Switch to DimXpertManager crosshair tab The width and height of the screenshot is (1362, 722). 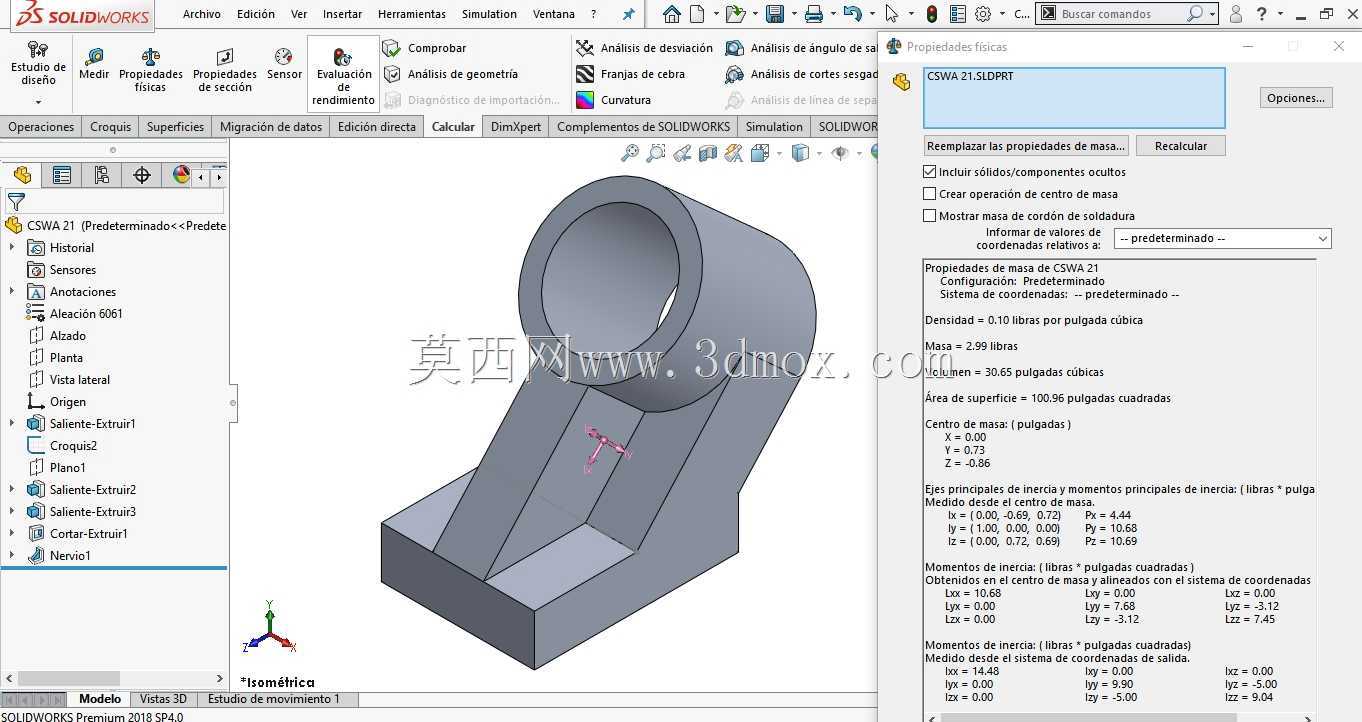click(142, 175)
